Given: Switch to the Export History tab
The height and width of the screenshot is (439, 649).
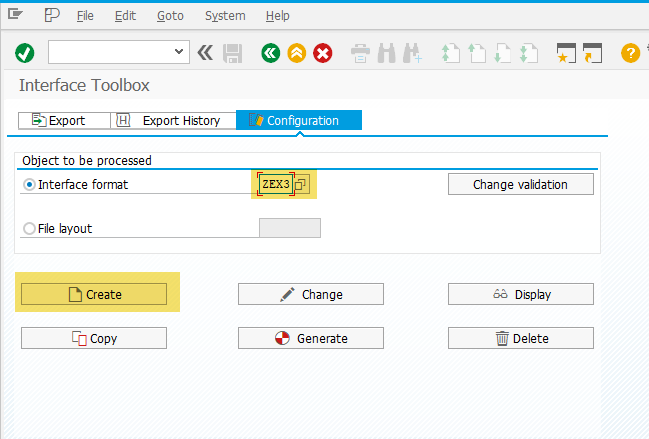Looking at the screenshot, I should click(x=173, y=120).
